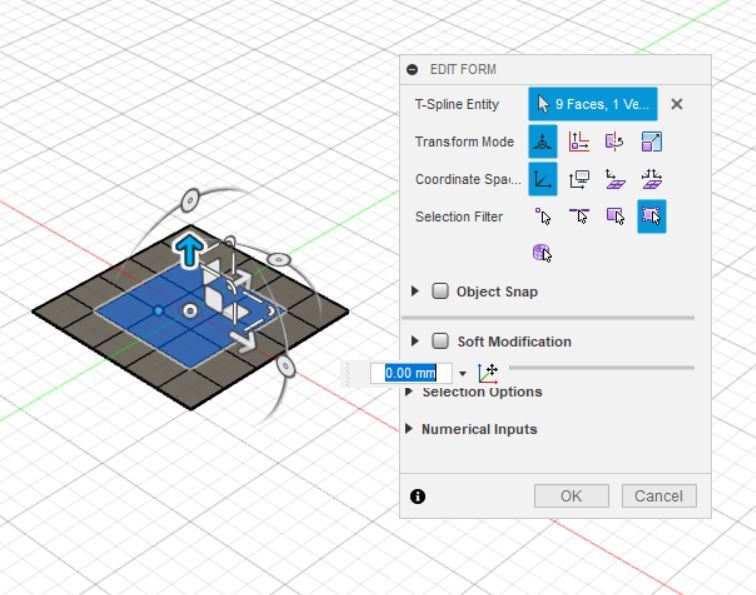Viewport: 756px width, 595px height.
Task: Collapse the Edit Form dialog
Action: click(x=412, y=69)
